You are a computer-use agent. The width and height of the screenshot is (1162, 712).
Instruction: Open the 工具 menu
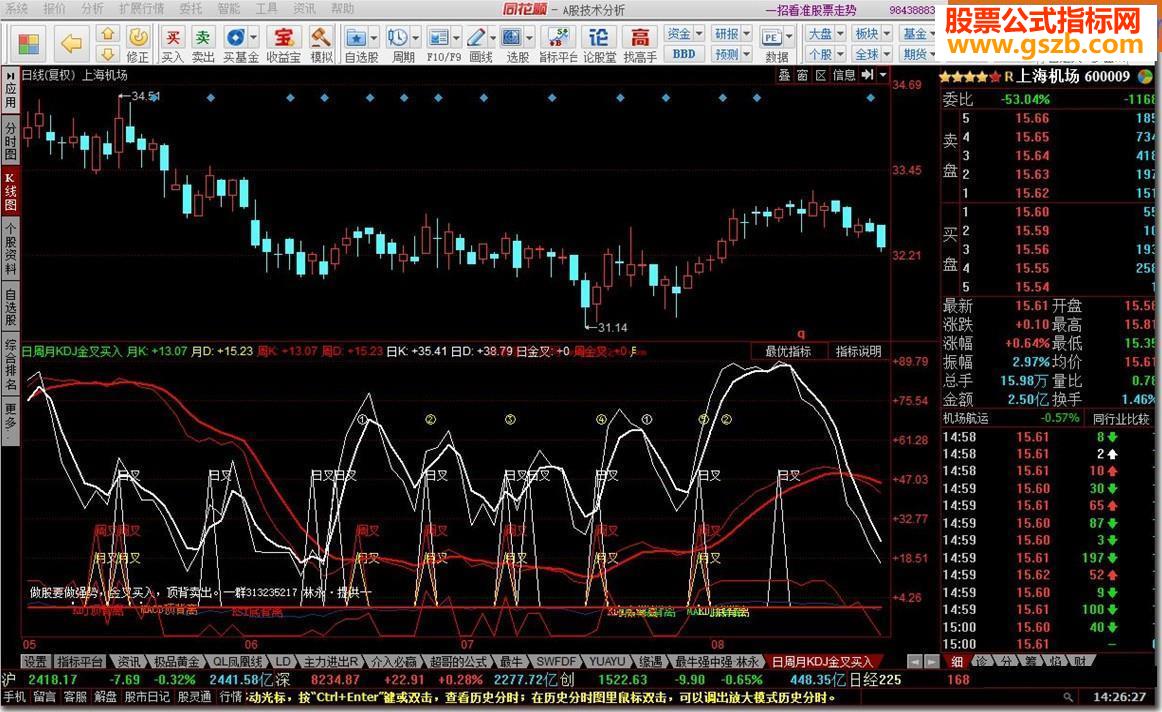pyautogui.click(x=265, y=9)
